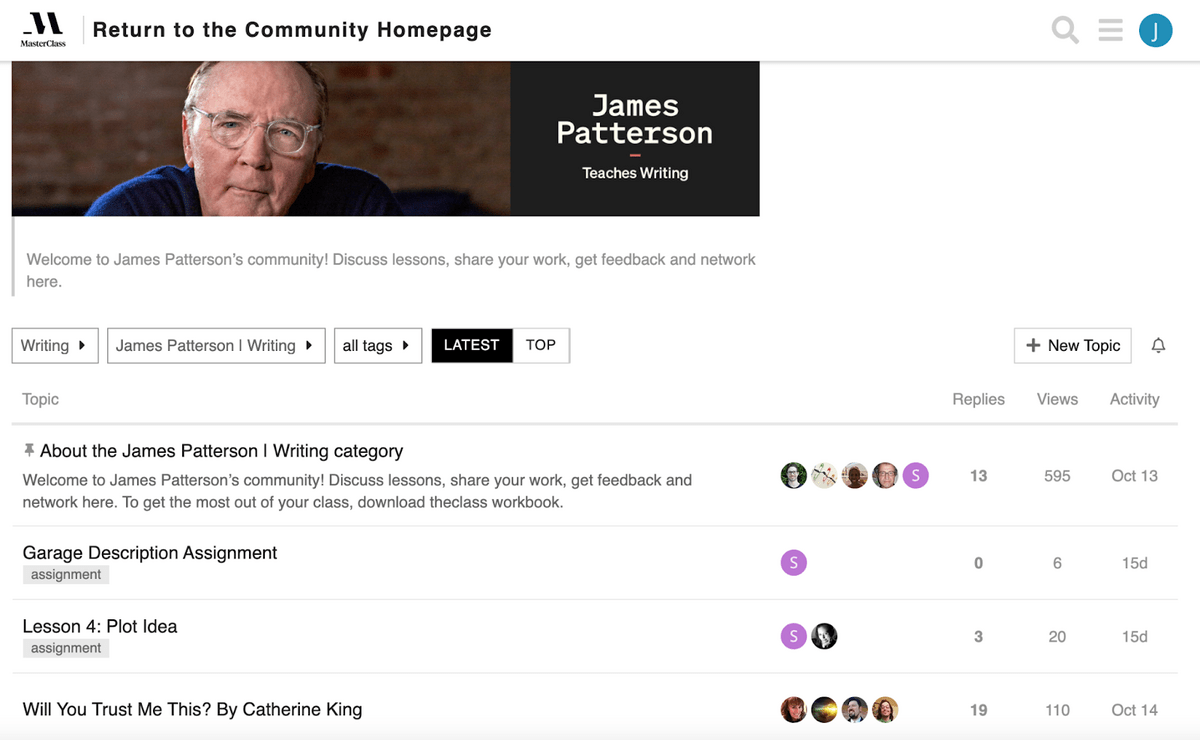
Task: Click the 595 views count
Action: click(x=1057, y=476)
